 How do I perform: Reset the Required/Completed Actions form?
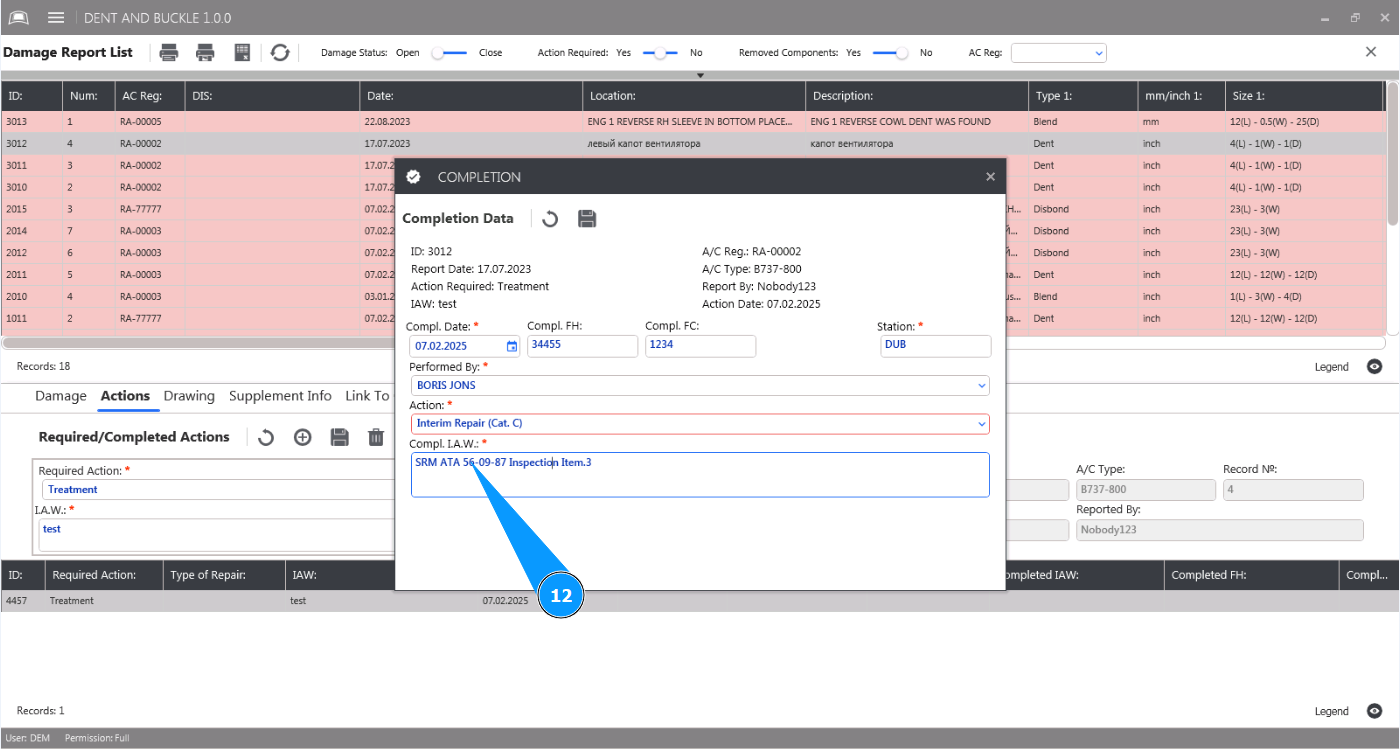(x=266, y=437)
